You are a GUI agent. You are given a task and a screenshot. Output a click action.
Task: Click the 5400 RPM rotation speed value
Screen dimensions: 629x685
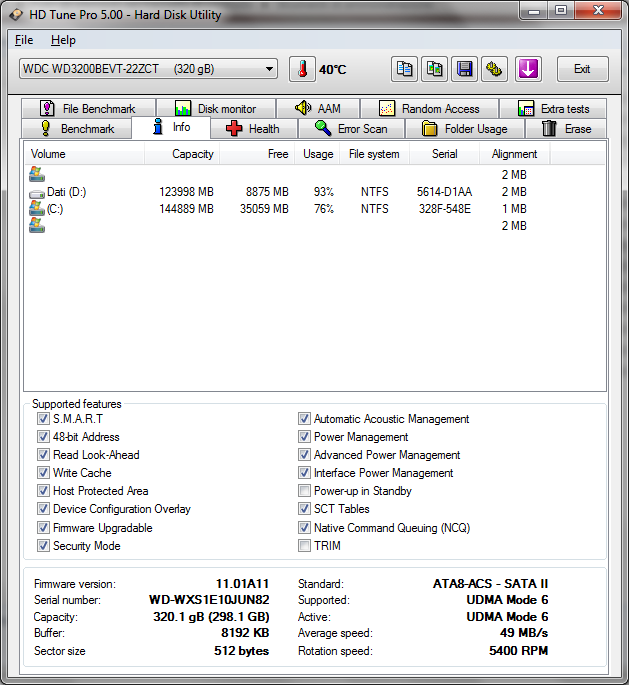tap(518, 651)
